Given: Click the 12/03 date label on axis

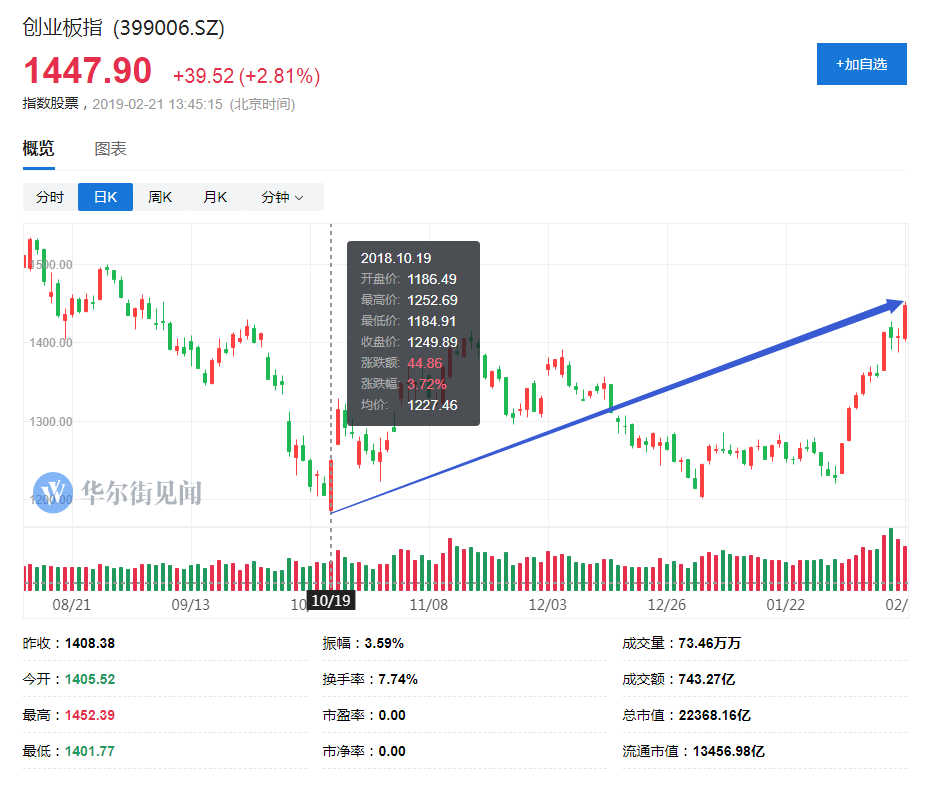Looking at the screenshot, I should 547,605.
